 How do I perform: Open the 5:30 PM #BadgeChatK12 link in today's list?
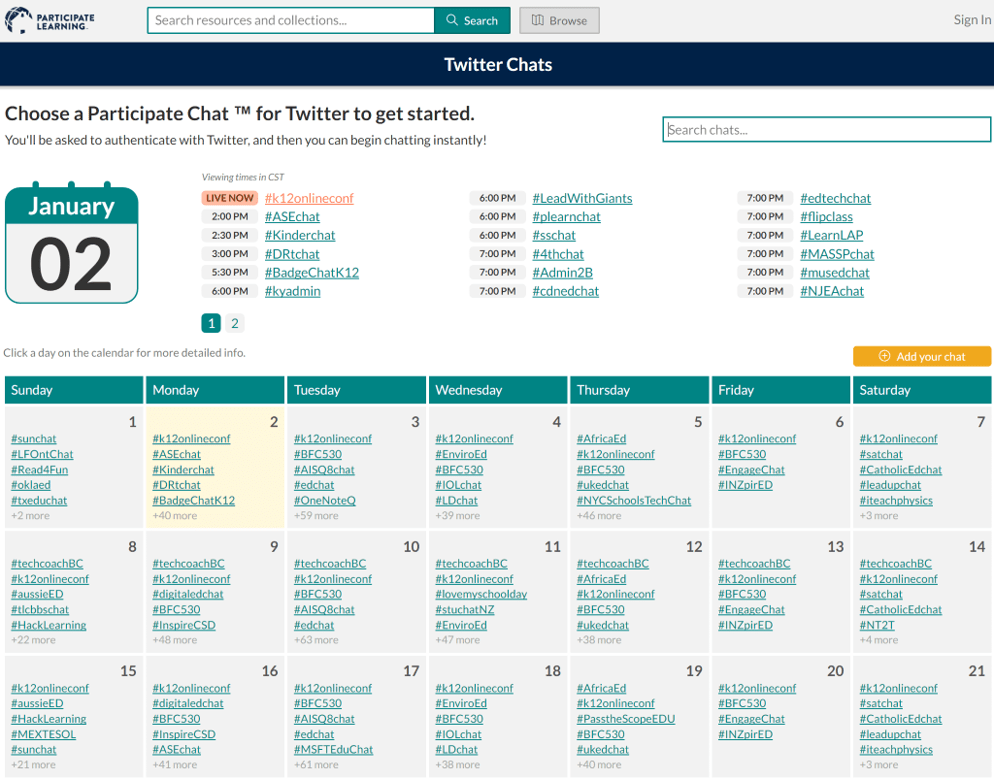312,273
